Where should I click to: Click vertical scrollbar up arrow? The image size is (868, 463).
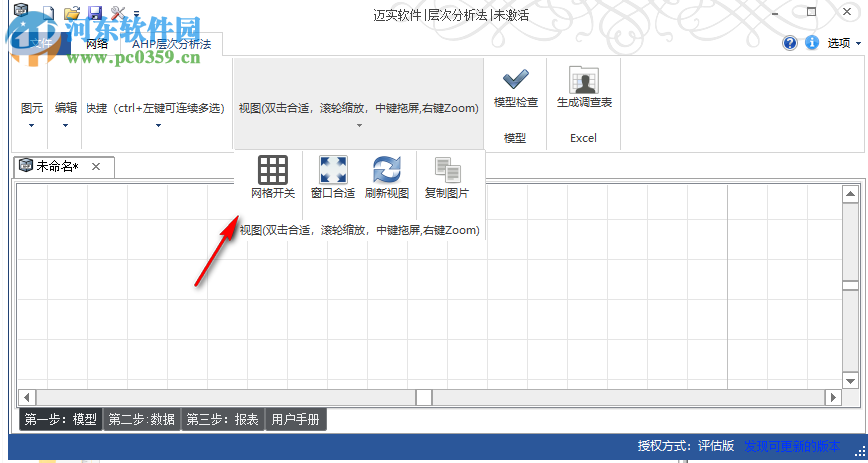[x=850, y=194]
